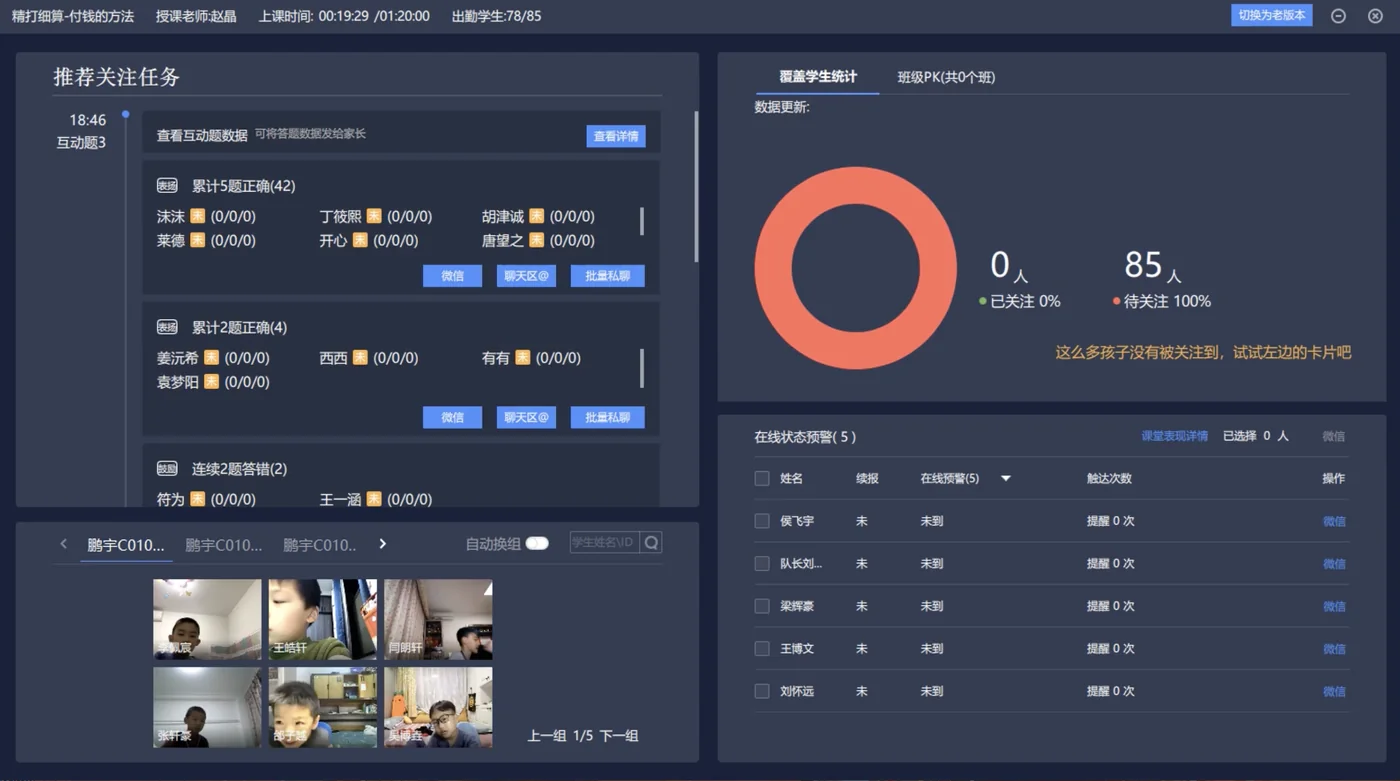1400x781 pixels.
Task: Open the 在线预警(5) filter dropdown arrow
Action: [x=1006, y=479]
